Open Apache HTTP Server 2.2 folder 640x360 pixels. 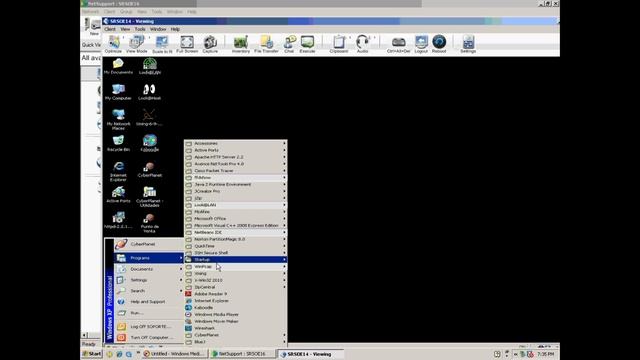coord(236,157)
